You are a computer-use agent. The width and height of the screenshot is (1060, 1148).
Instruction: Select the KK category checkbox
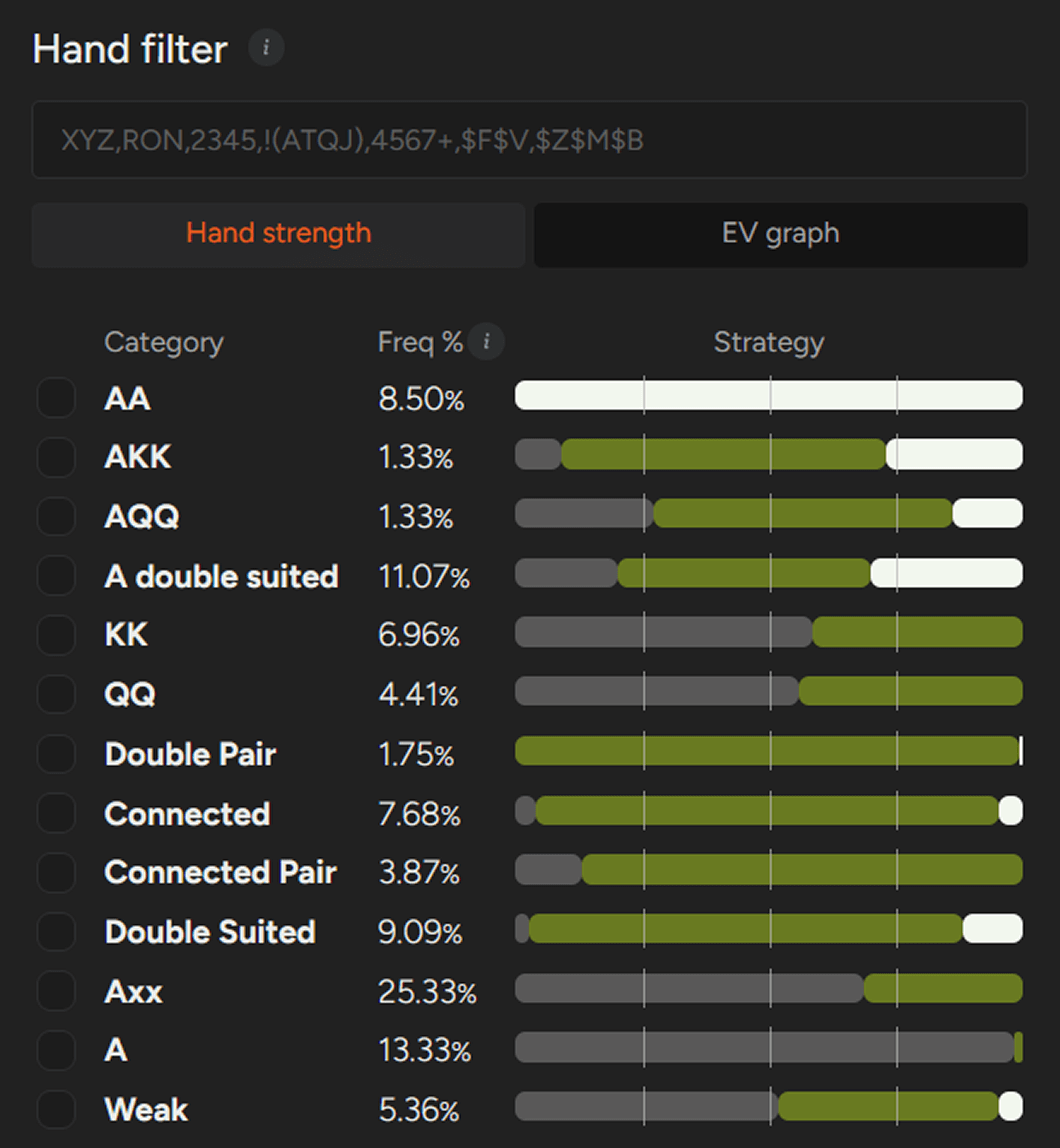(56, 635)
